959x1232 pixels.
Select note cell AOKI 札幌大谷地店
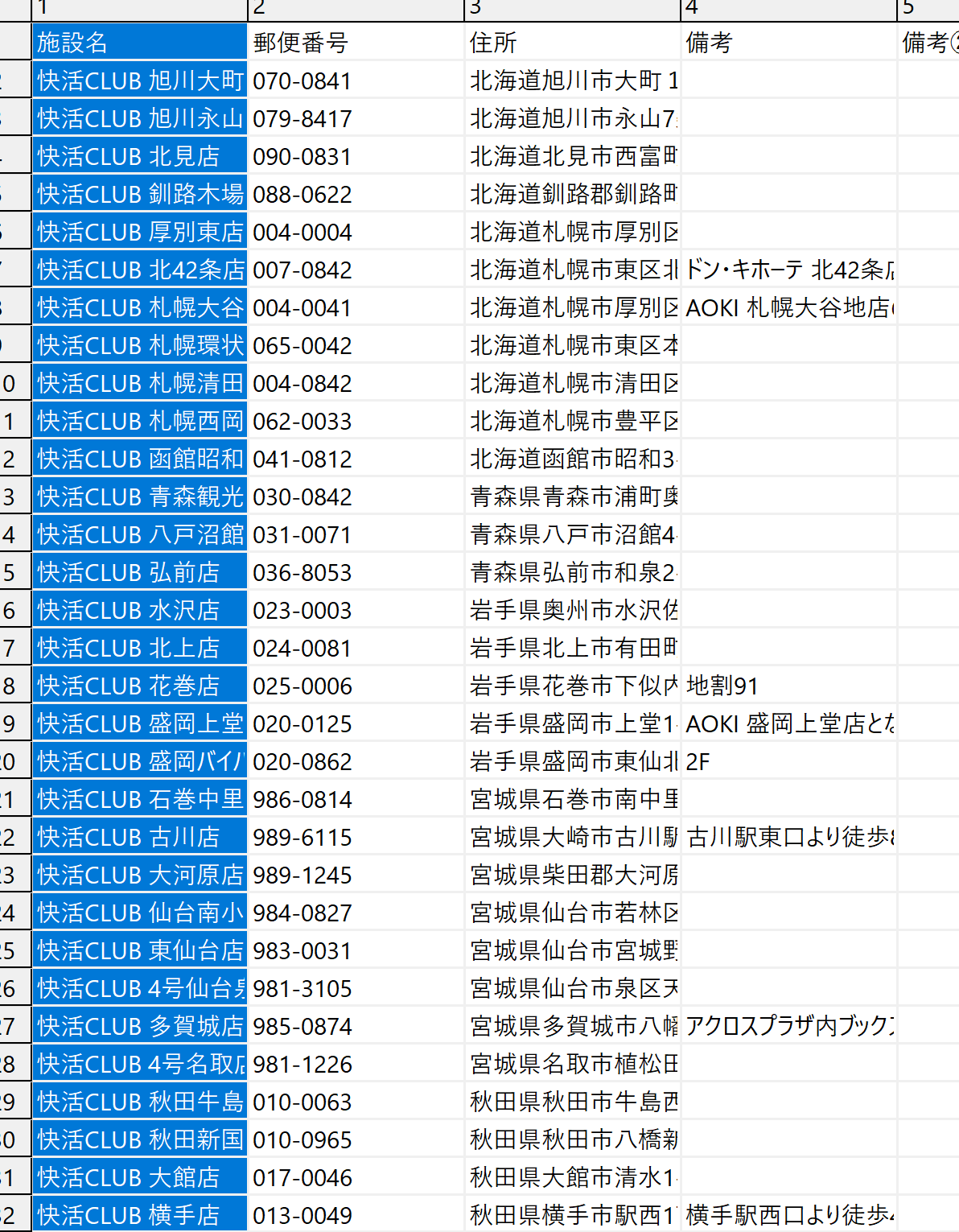(788, 307)
